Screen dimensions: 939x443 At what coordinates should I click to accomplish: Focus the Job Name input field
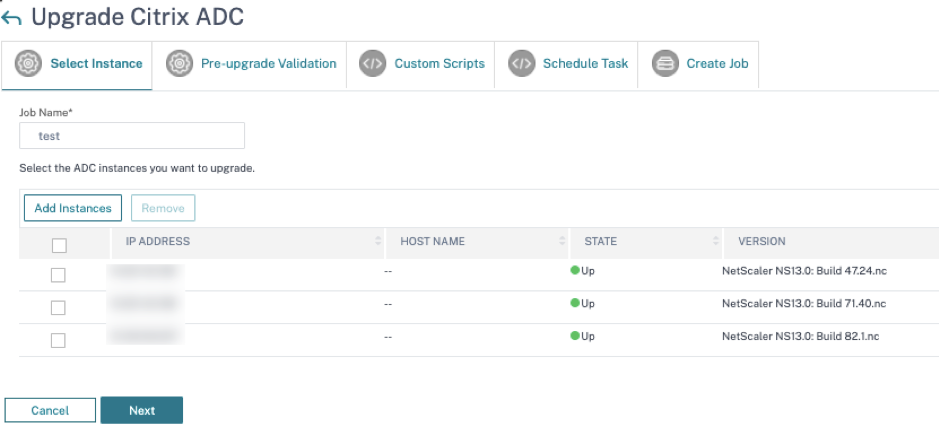132,136
